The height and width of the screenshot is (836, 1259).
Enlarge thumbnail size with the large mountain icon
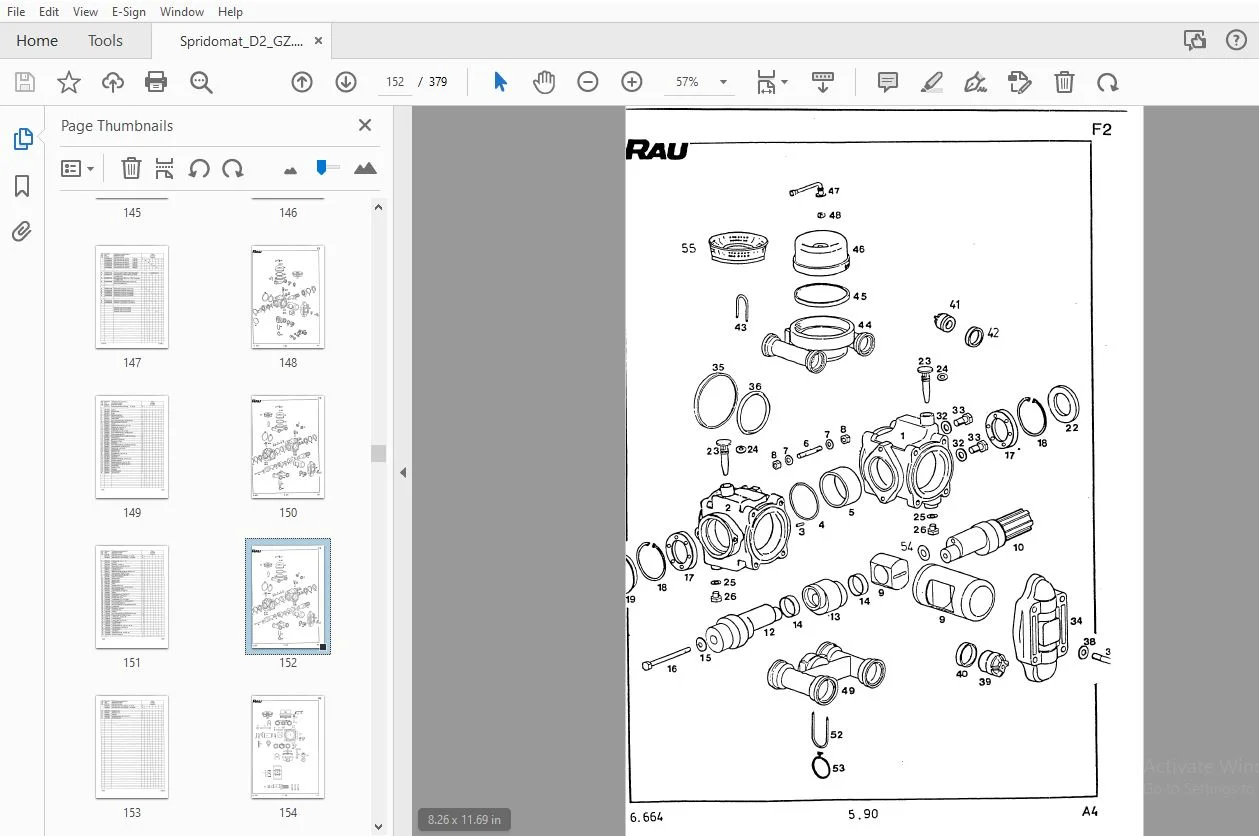tap(365, 168)
